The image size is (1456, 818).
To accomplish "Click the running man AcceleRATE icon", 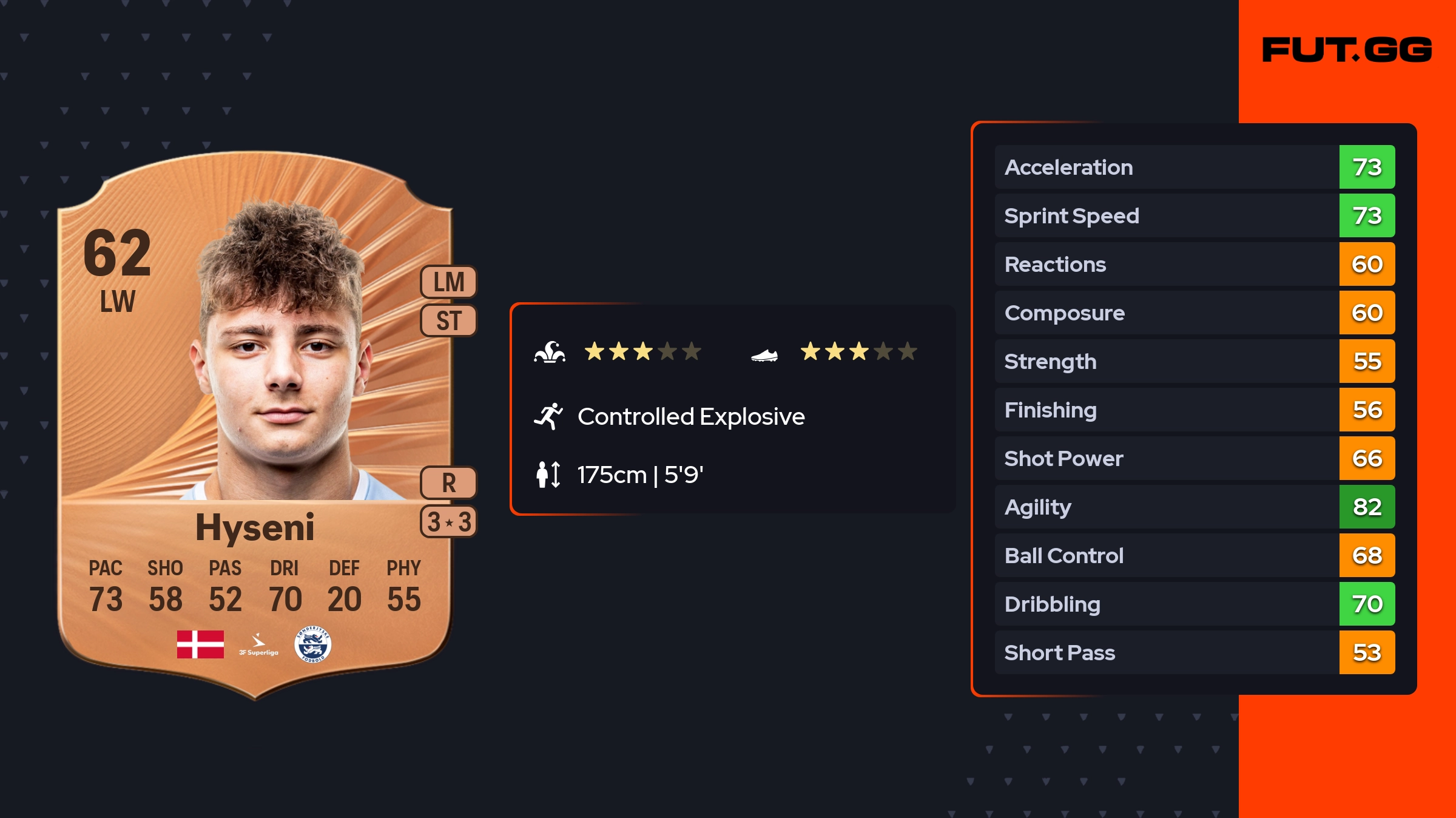I will [x=548, y=416].
